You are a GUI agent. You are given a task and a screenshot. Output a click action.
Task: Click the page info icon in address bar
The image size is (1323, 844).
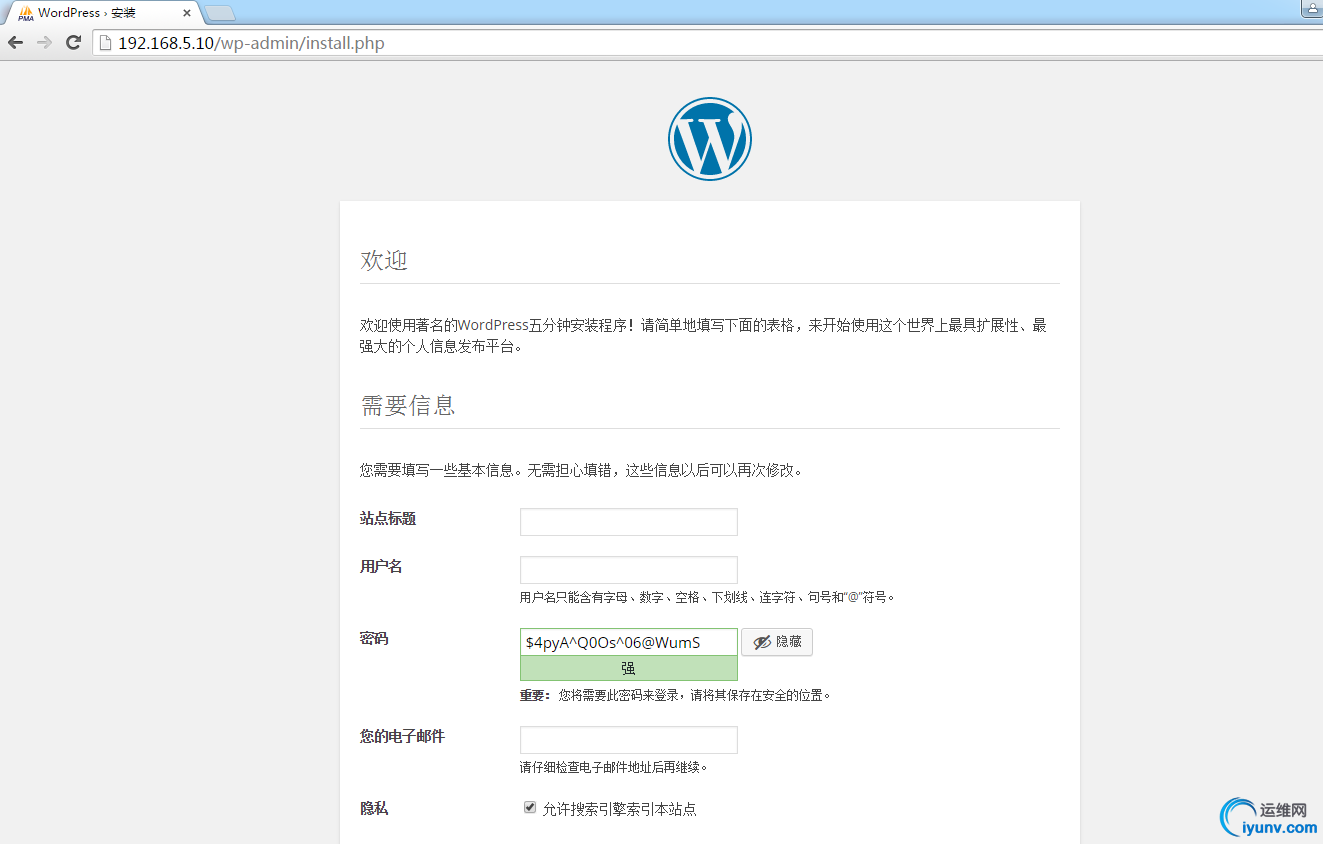[105, 43]
